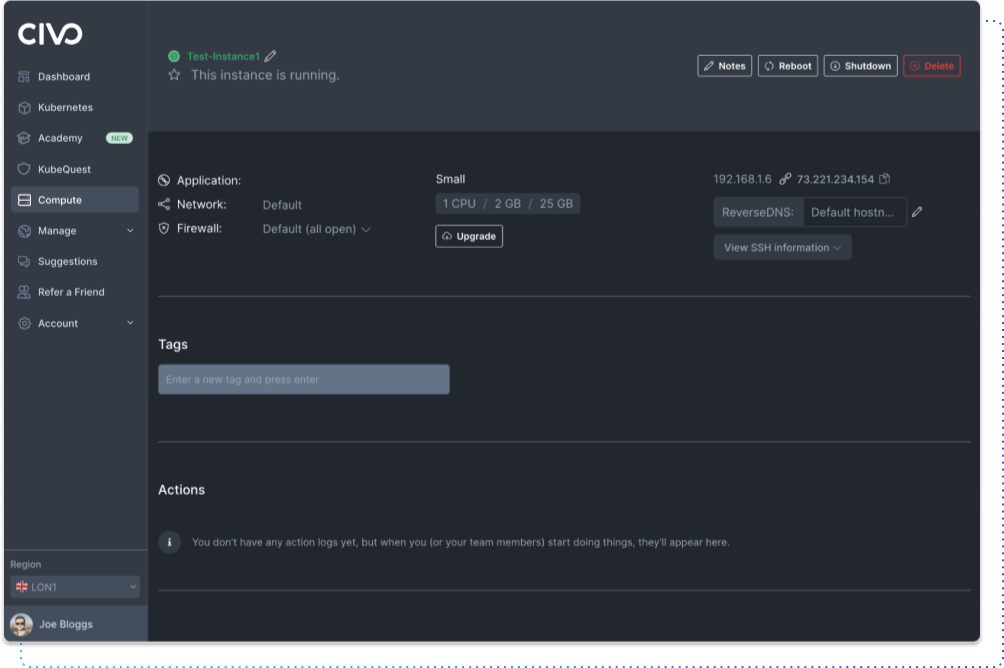The image size is (1004, 668).
Task: Favorite the instance with the star icon
Action: tap(174, 75)
